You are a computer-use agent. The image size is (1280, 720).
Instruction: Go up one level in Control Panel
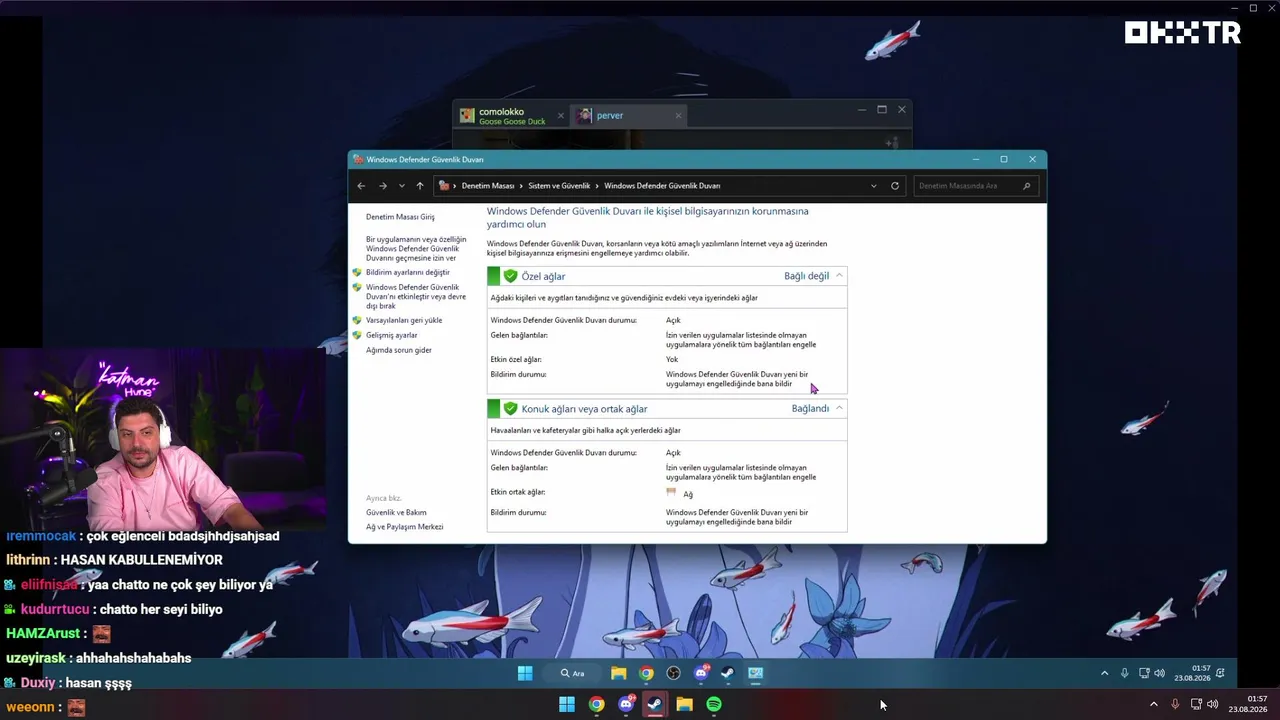click(x=420, y=186)
